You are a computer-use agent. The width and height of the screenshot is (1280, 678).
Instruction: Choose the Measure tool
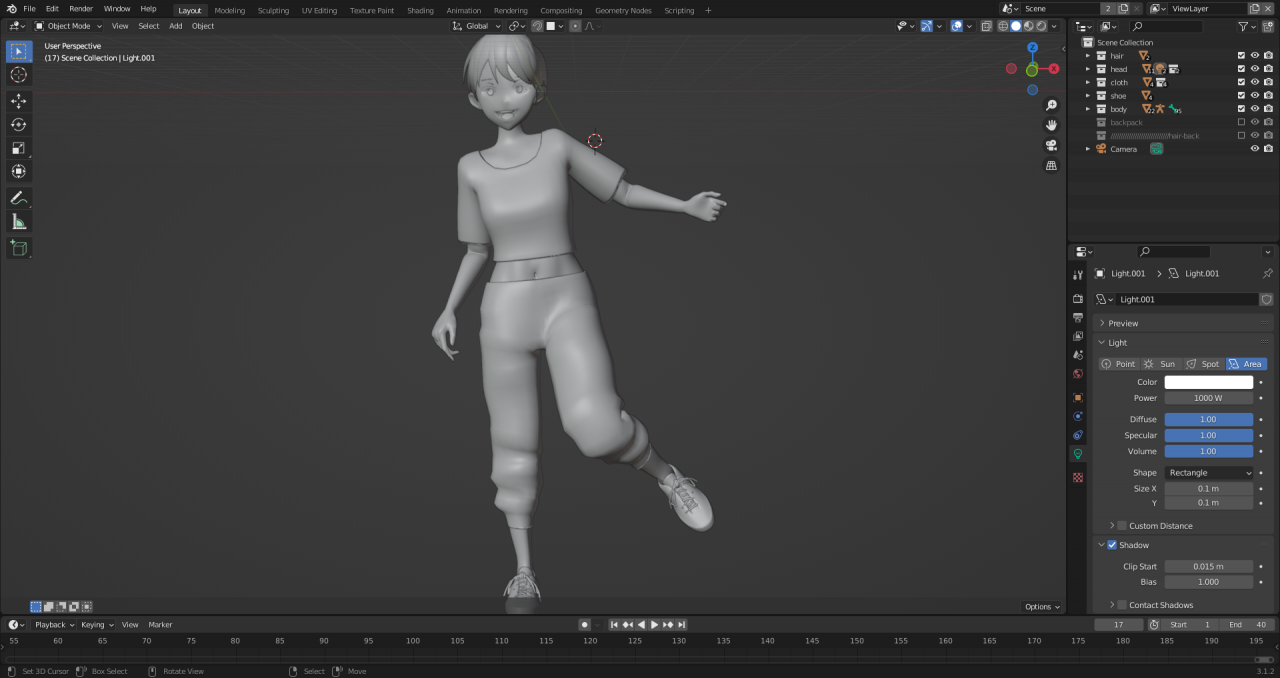18,222
